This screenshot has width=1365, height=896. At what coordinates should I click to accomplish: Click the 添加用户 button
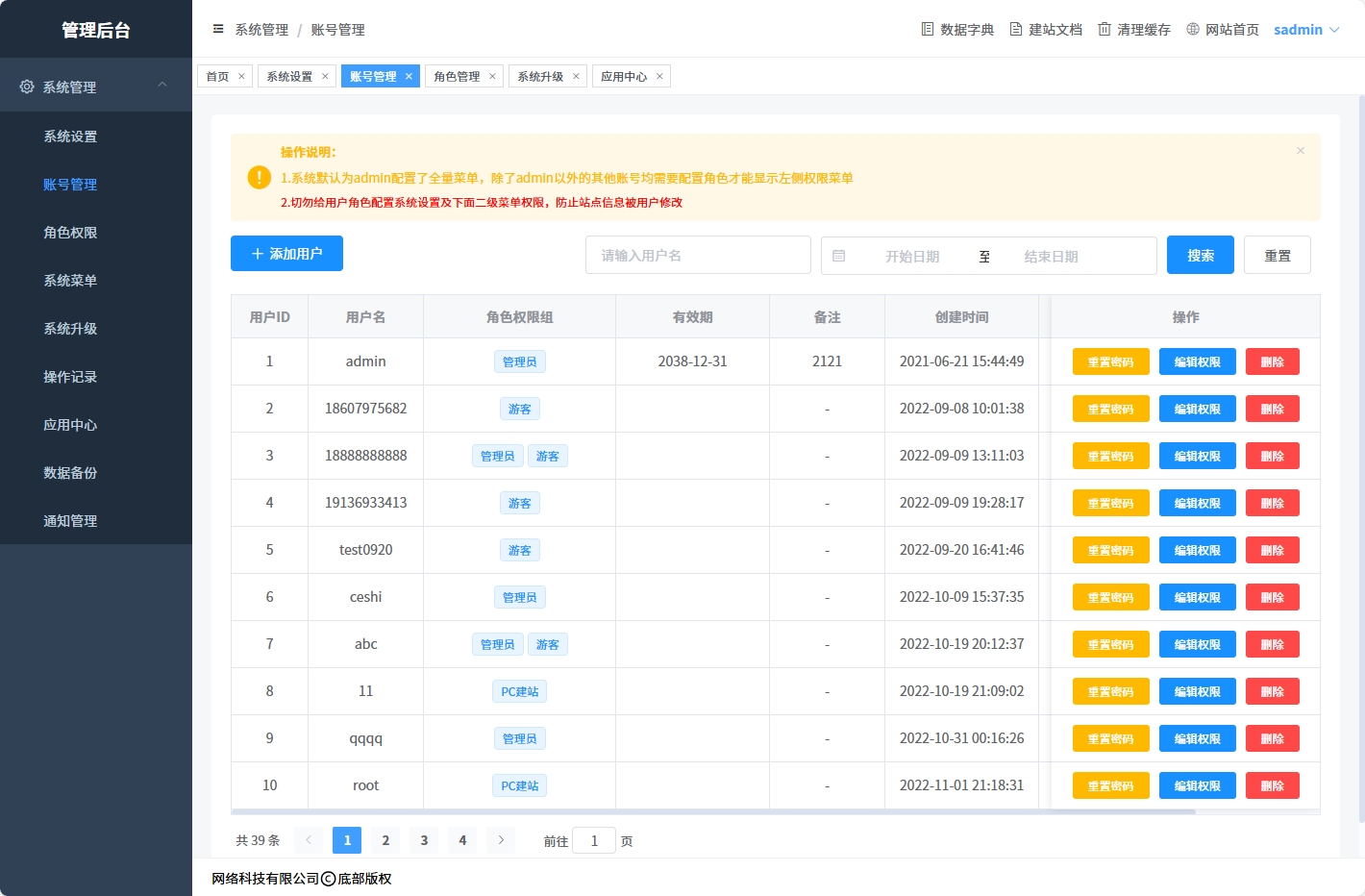coord(286,254)
